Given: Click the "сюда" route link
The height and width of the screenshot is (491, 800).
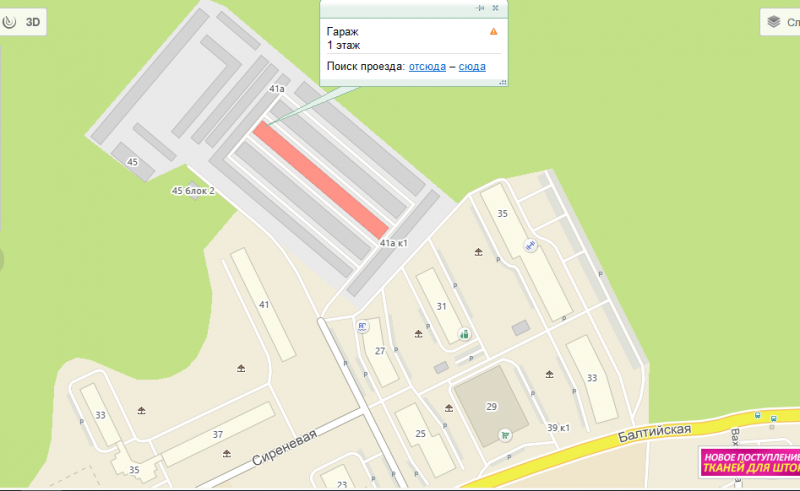Looking at the screenshot, I should click(x=472, y=66).
